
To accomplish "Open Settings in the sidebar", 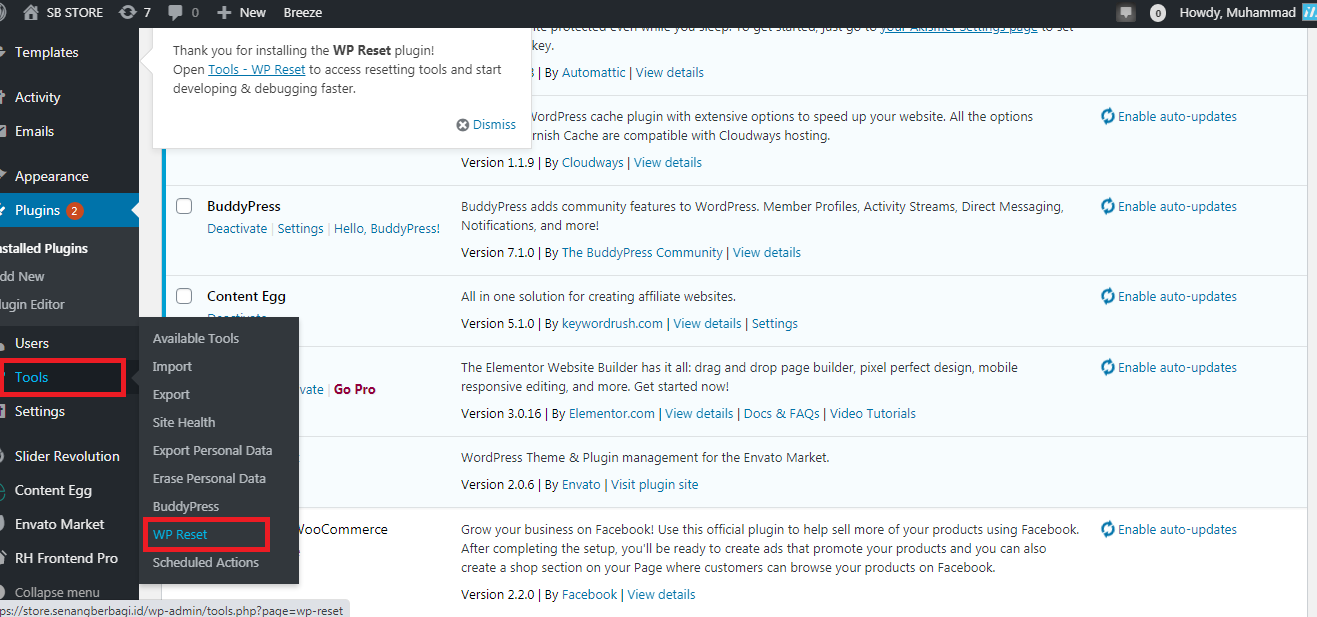I will tap(40, 411).
